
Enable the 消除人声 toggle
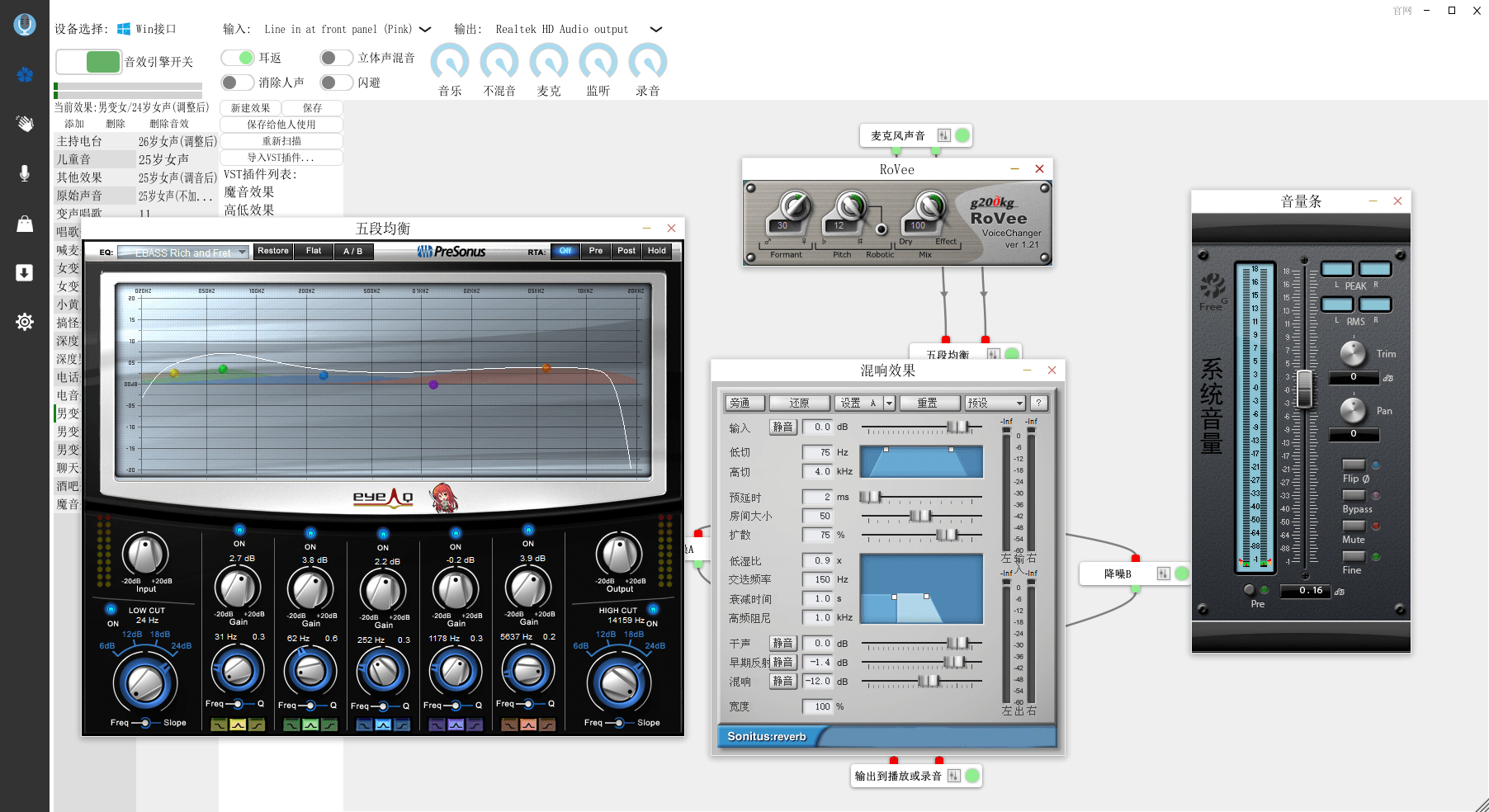[x=238, y=83]
